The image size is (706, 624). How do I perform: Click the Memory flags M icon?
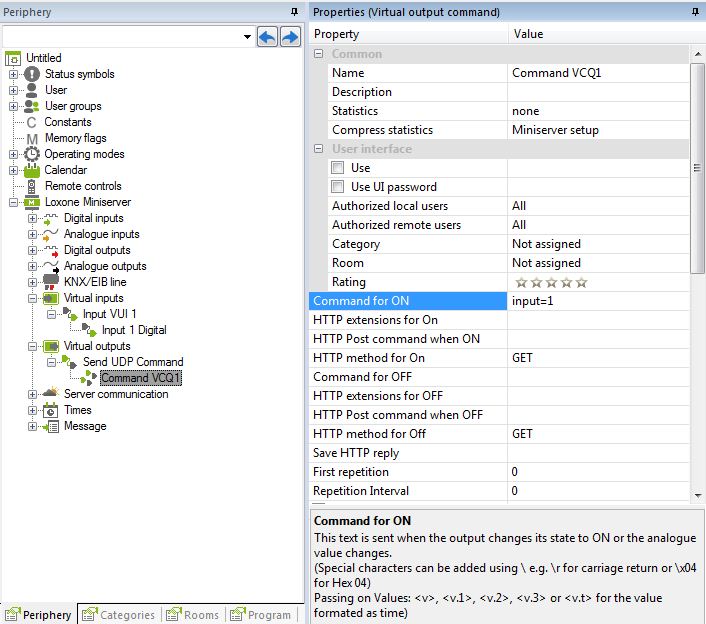32,139
